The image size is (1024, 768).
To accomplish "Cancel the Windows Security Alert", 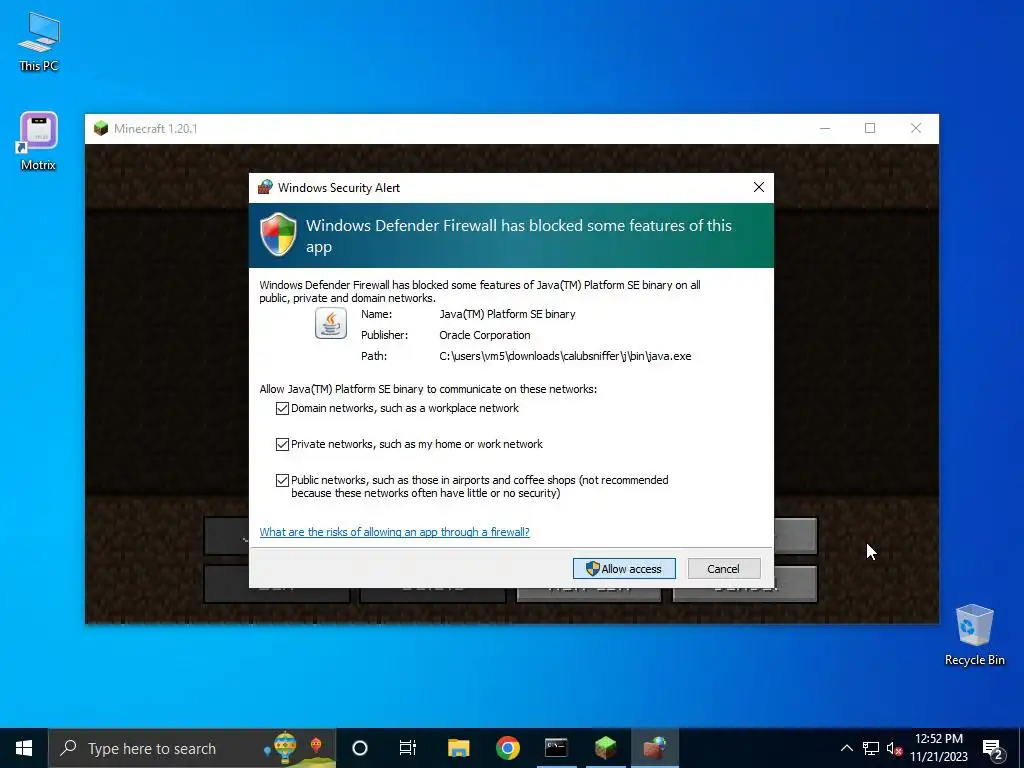I will (724, 569).
